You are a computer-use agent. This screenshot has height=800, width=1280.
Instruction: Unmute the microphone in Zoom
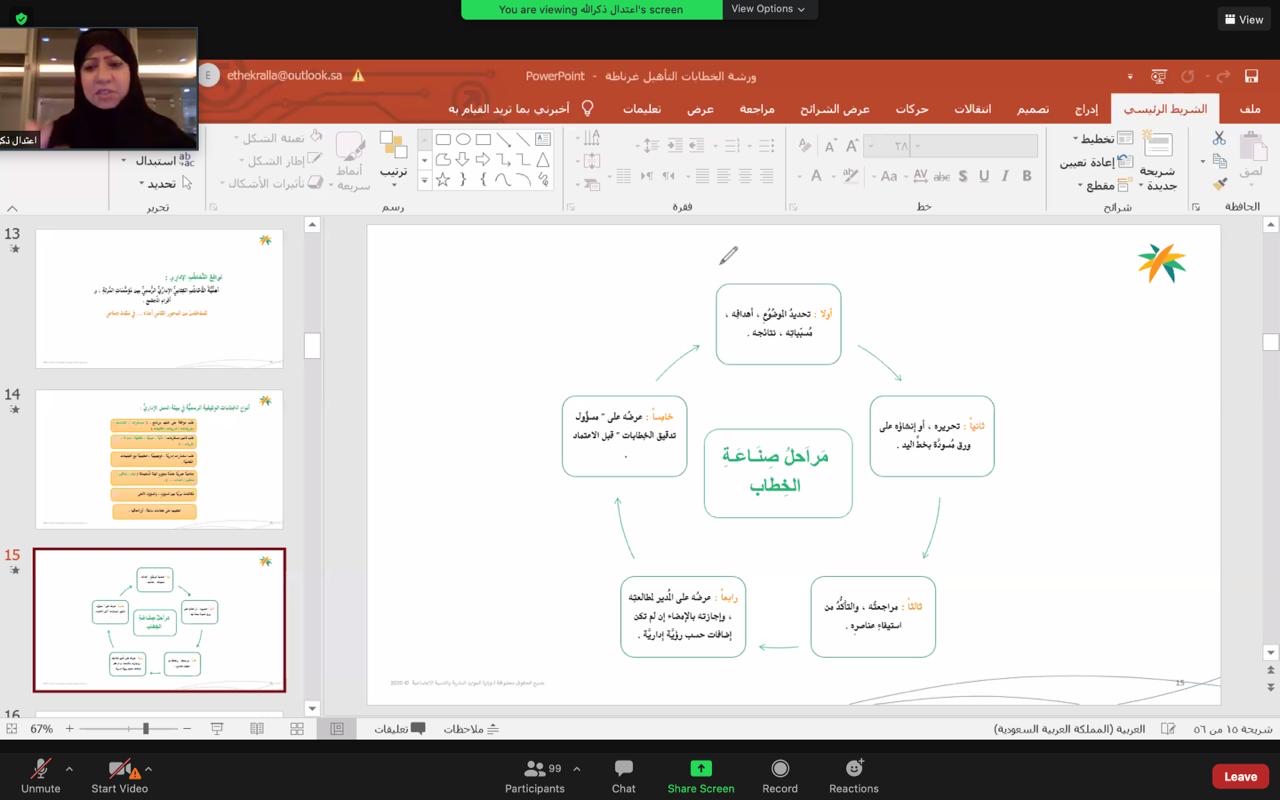point(41,776)
